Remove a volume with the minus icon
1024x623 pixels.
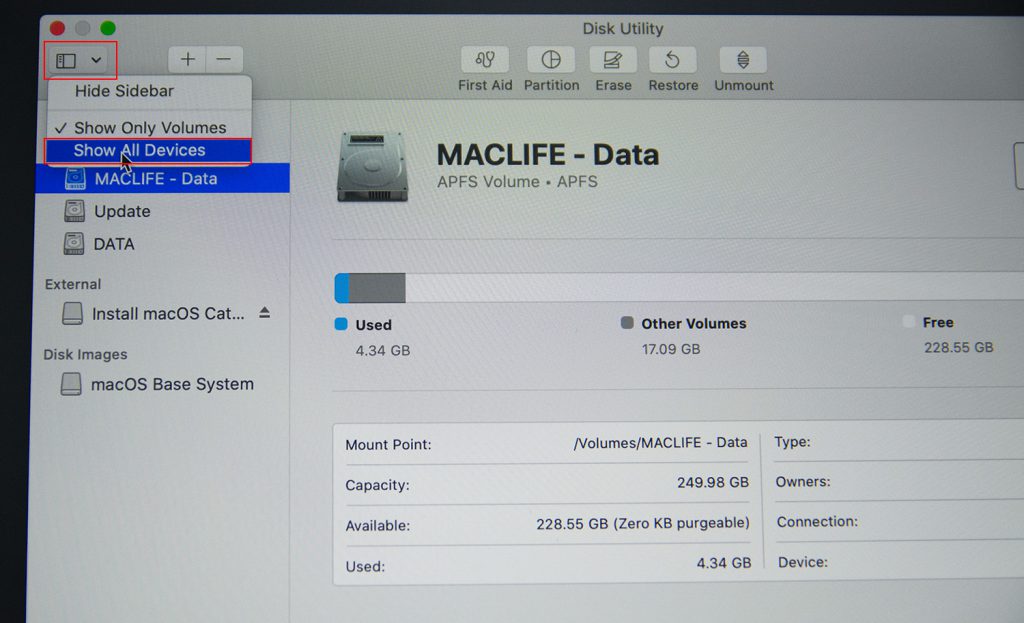[223, 58]
